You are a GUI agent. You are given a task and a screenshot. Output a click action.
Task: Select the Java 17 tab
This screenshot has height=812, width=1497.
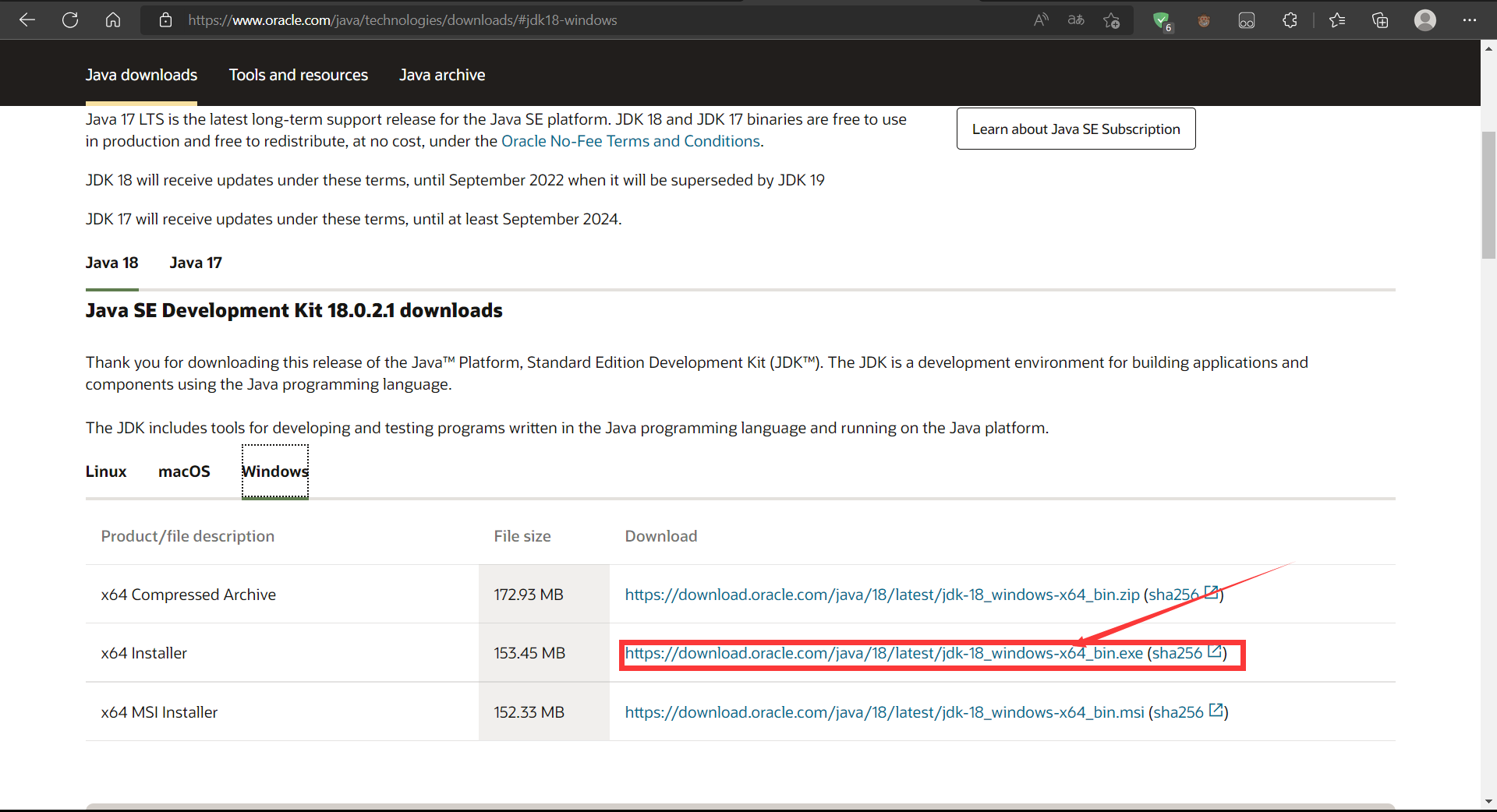coord(196,263)
